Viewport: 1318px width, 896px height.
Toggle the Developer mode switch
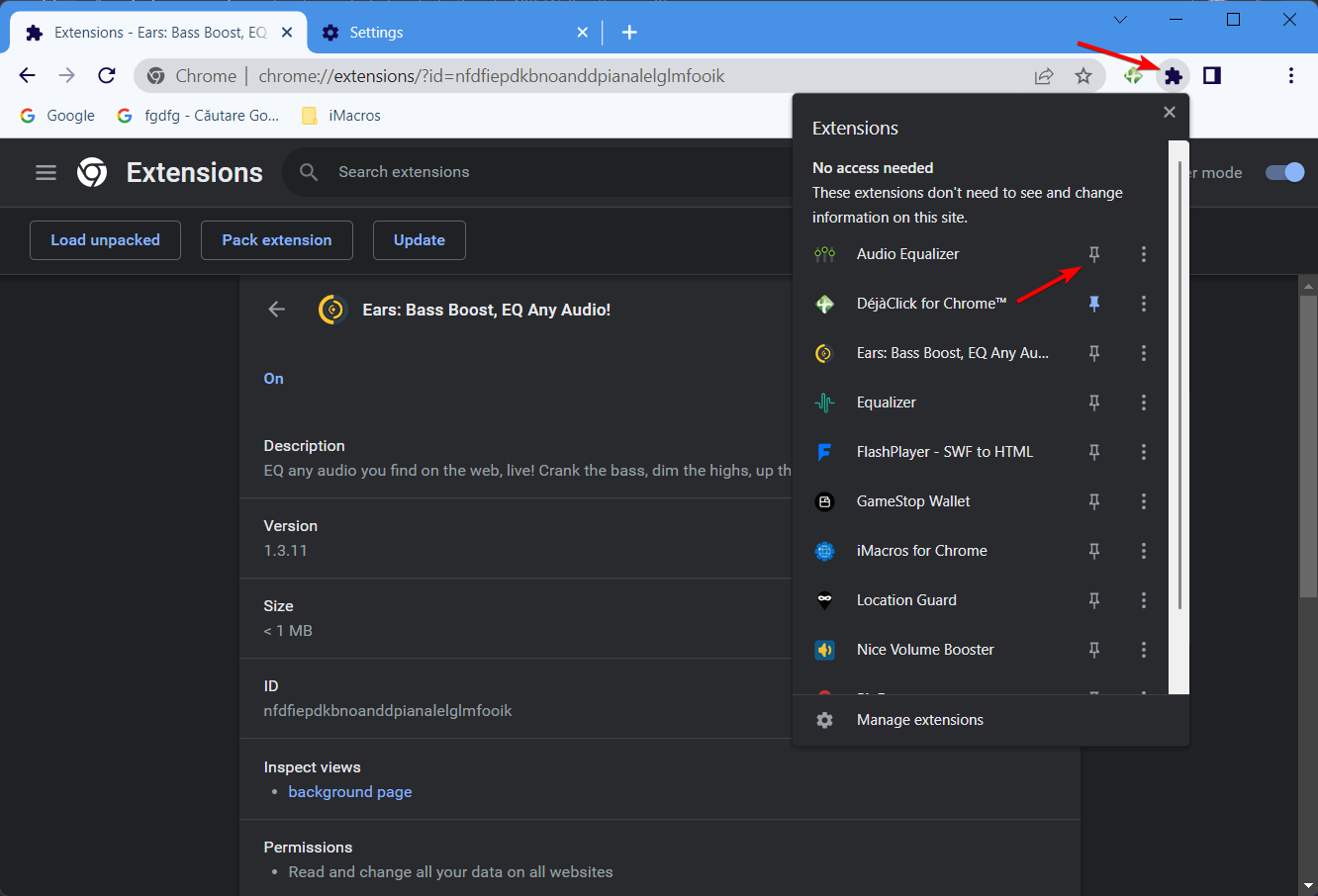point(1285,172)
